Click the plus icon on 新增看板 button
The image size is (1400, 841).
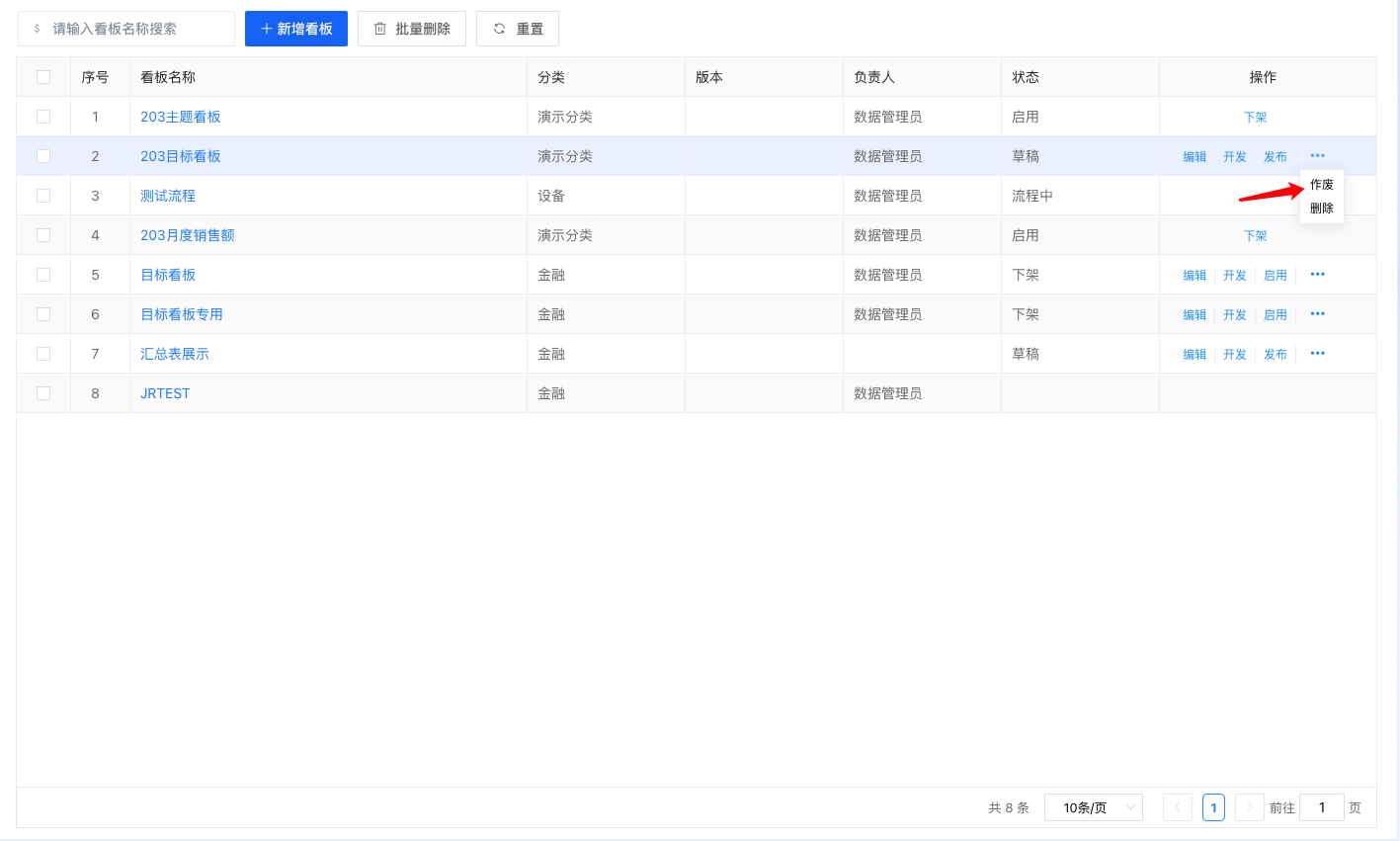point(266,29)
